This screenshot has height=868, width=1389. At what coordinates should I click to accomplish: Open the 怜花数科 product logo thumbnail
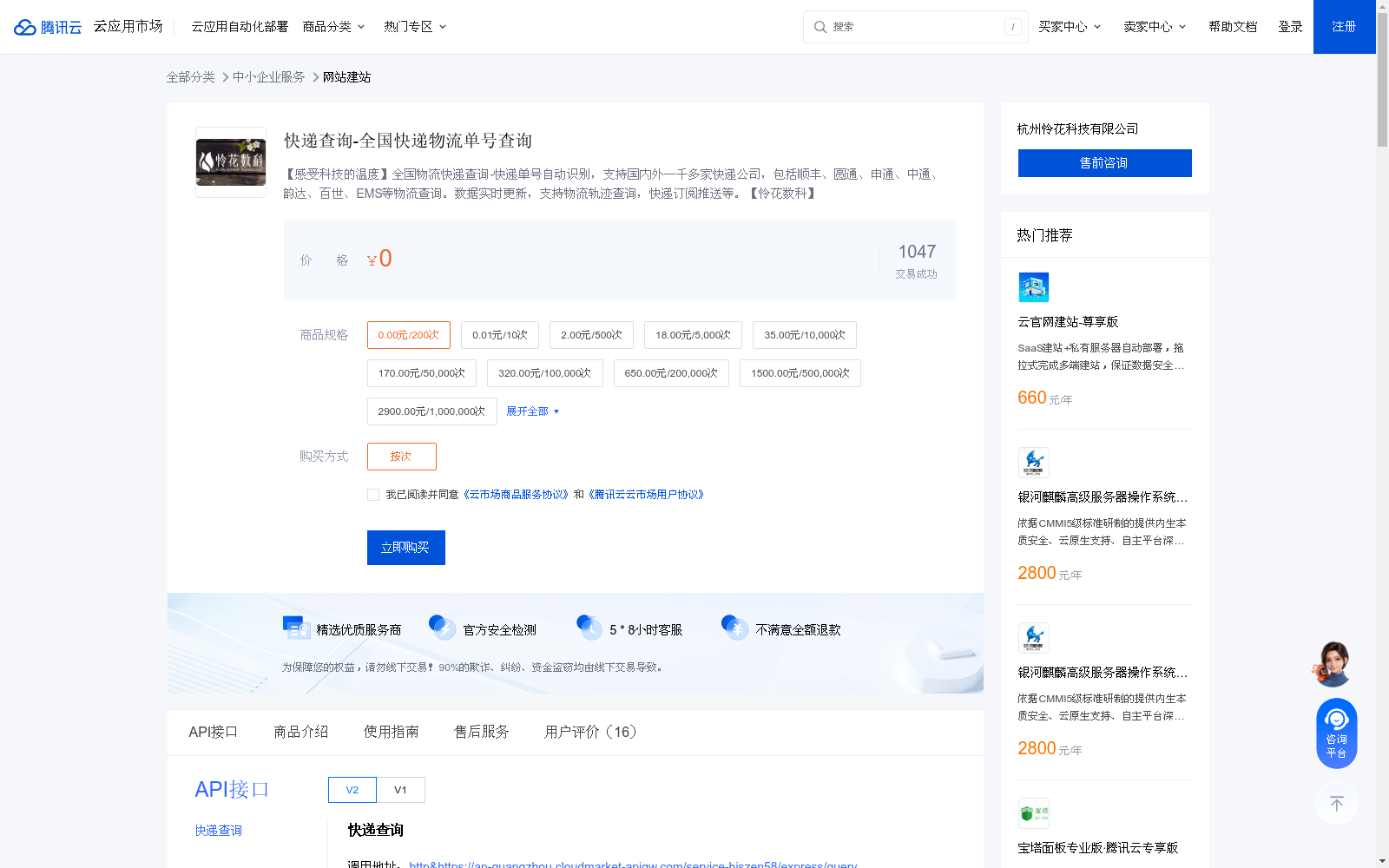click(x=231, y=162)
